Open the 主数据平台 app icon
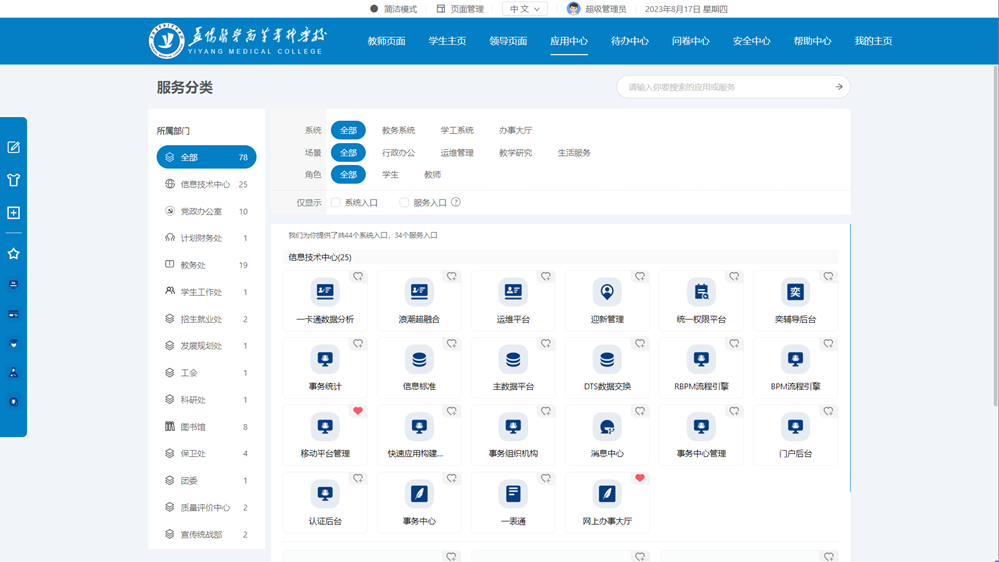 pyautogui.click(x=513, y=359)
